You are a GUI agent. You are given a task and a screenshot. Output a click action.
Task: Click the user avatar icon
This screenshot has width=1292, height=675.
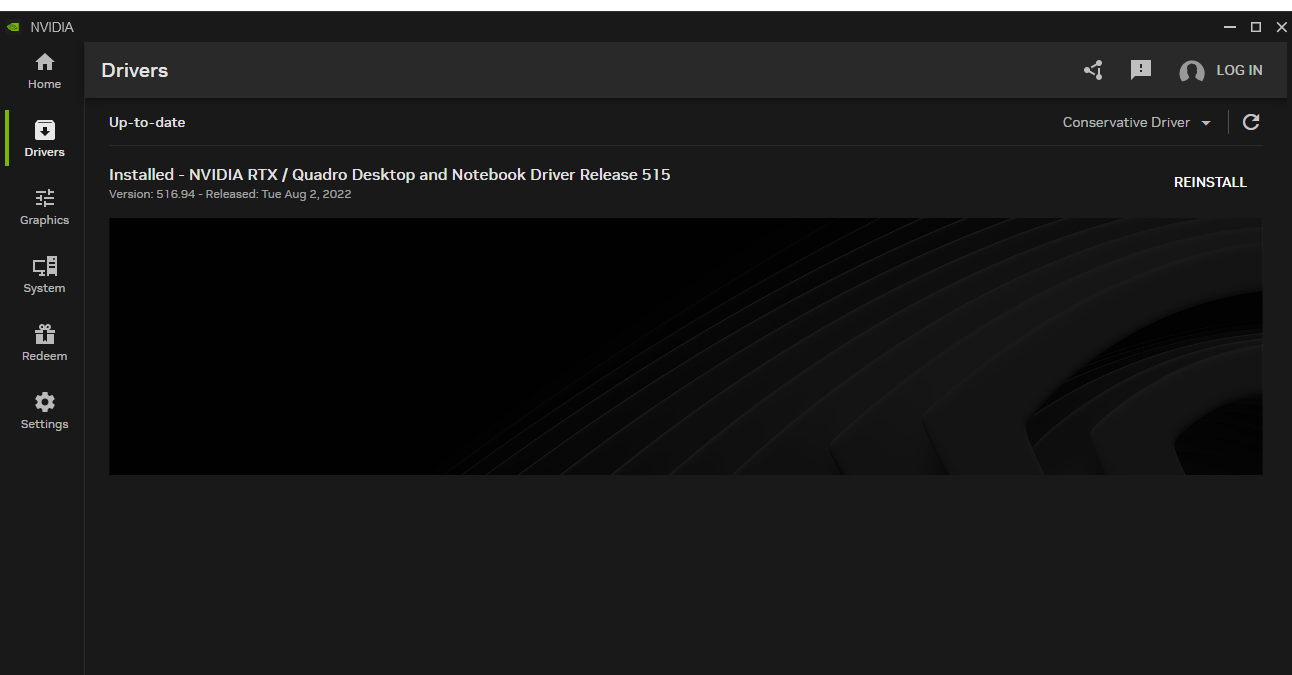click(1192, 71)
